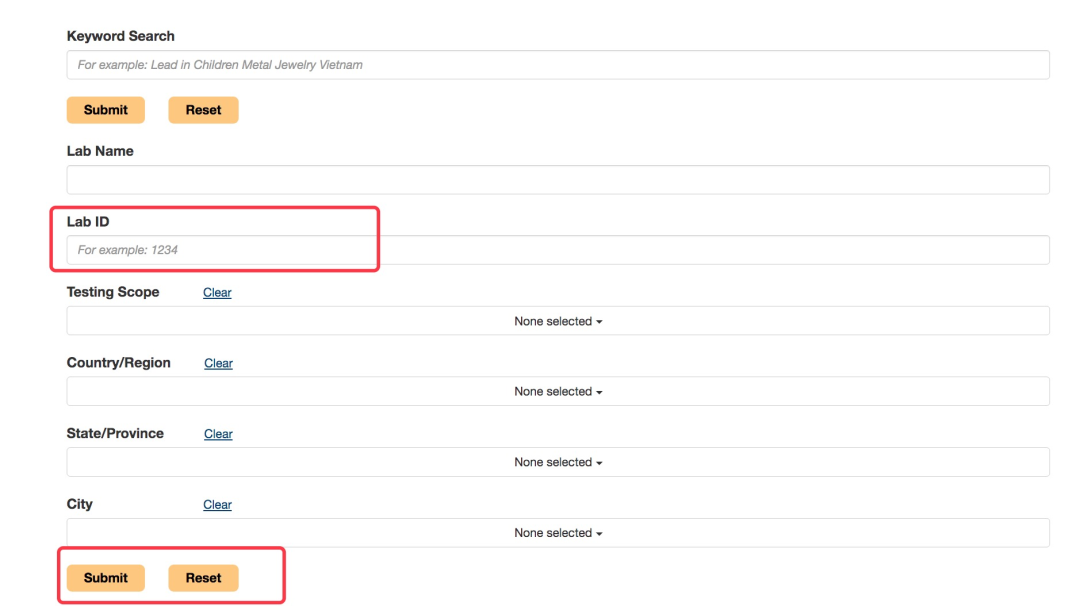Viewport: 1080px width, 606px height.
Task: Focus the Lab Name input box
Action: pyautogui.click(x=557, y=180)
